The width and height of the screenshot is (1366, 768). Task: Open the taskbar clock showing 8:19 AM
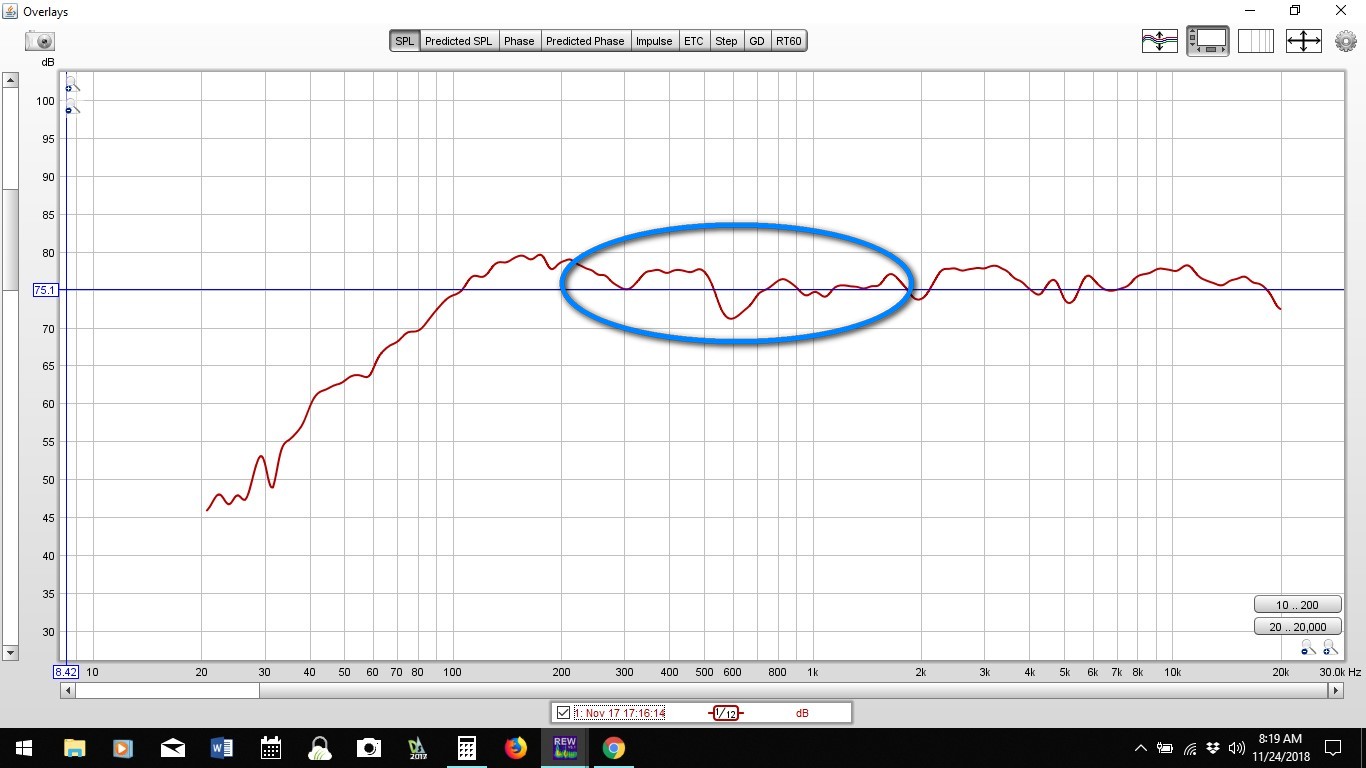1281,748
